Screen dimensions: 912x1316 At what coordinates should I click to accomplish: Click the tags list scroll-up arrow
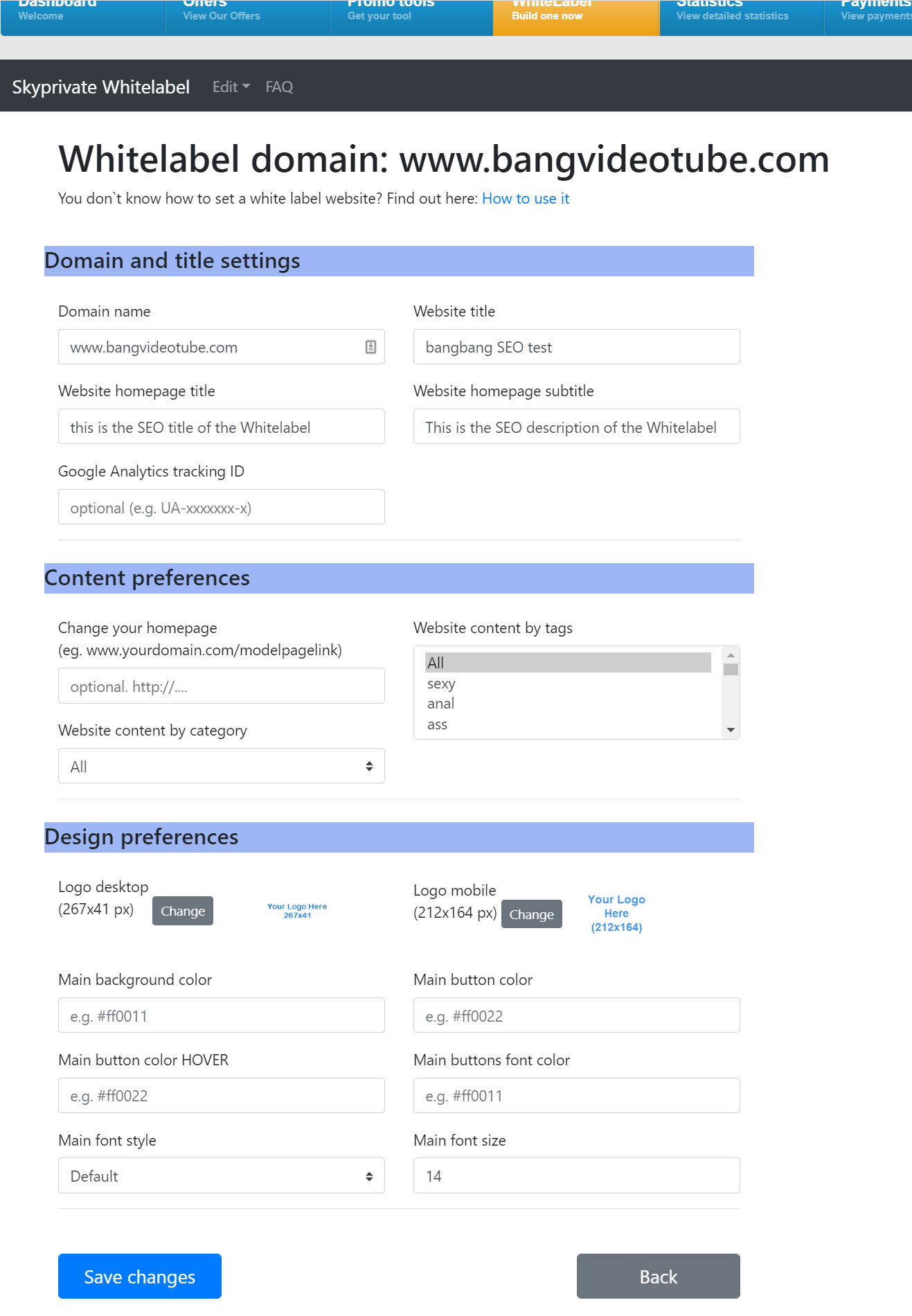pos(731,655)
